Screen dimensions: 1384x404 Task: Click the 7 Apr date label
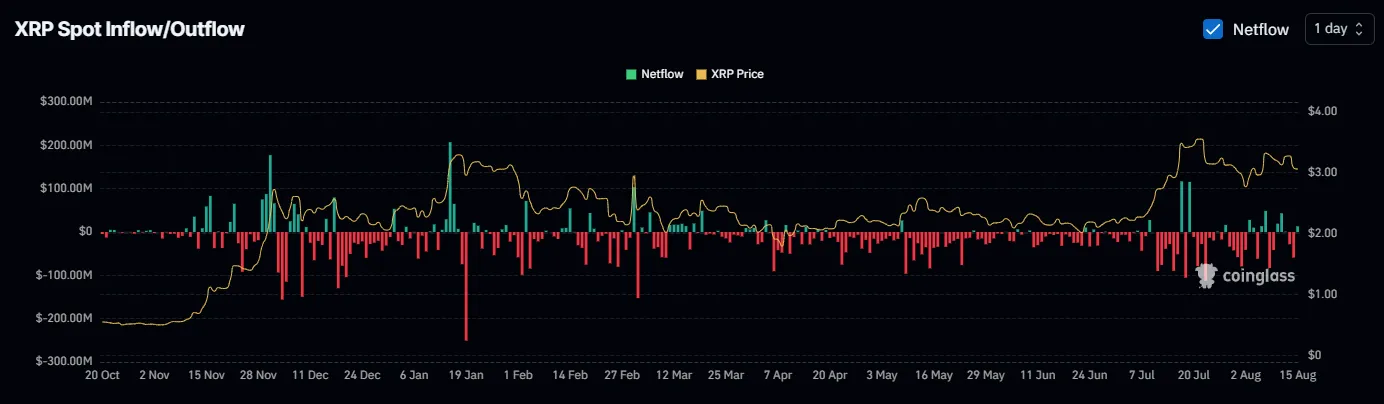coord(777,376)
